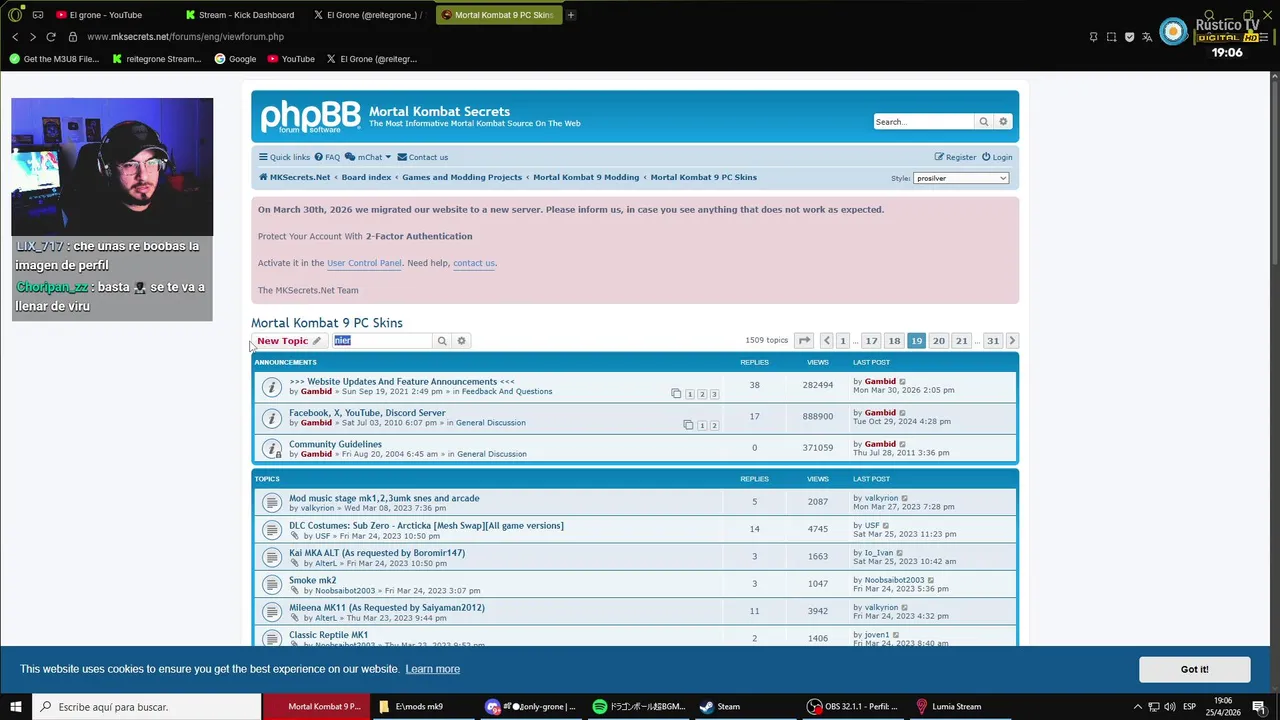This screenshot has height=720, width=1280.
Task: Click the snapshot icon in the browser address bar
Action: point(1111,37)
